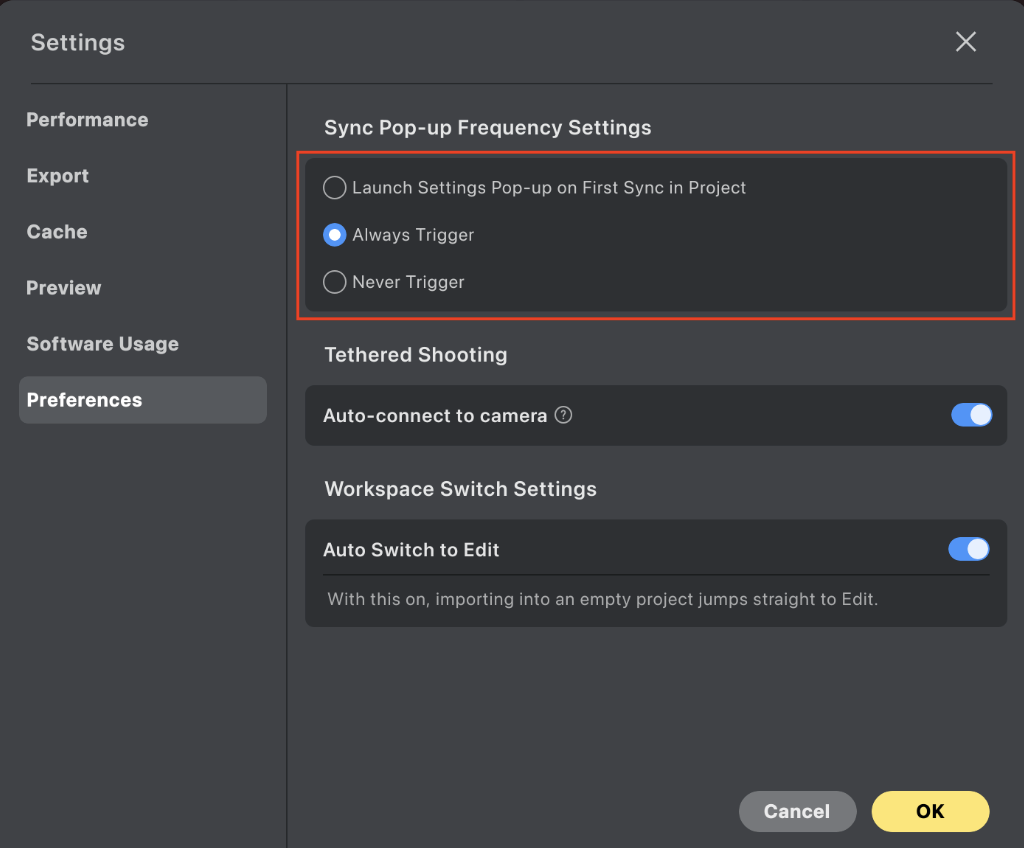1024x848 pixels.
Task: Click the Sync Pop-up Frequency Settings heading
Action: point(487,128)
